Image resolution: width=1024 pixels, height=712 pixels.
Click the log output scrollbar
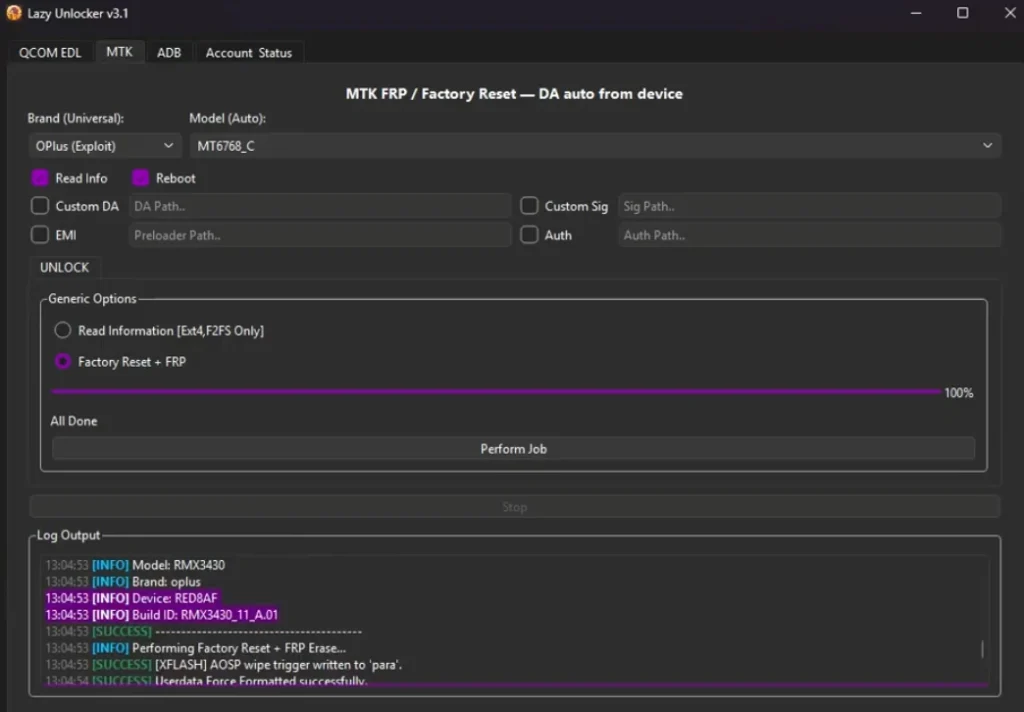(982, 649)
